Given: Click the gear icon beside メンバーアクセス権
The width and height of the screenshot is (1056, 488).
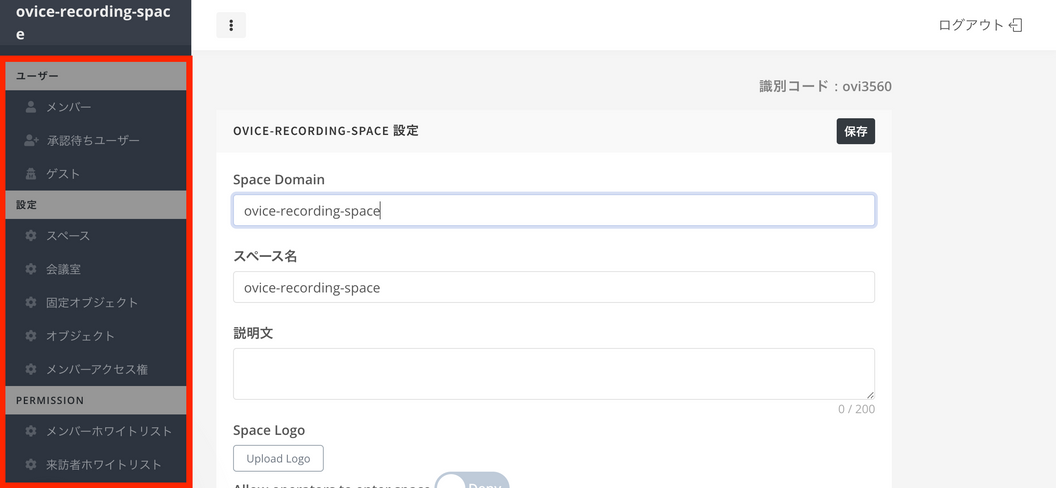Looking at the screenshot, I should click(30, 370).
